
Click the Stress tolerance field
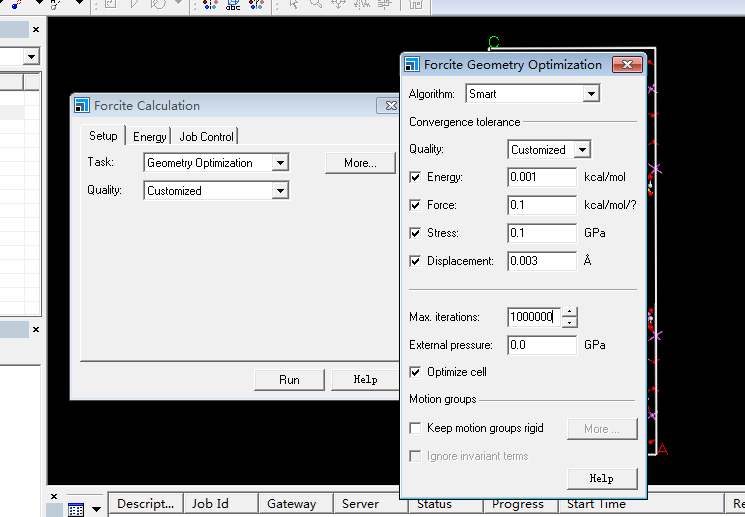[x=542, y=233]
